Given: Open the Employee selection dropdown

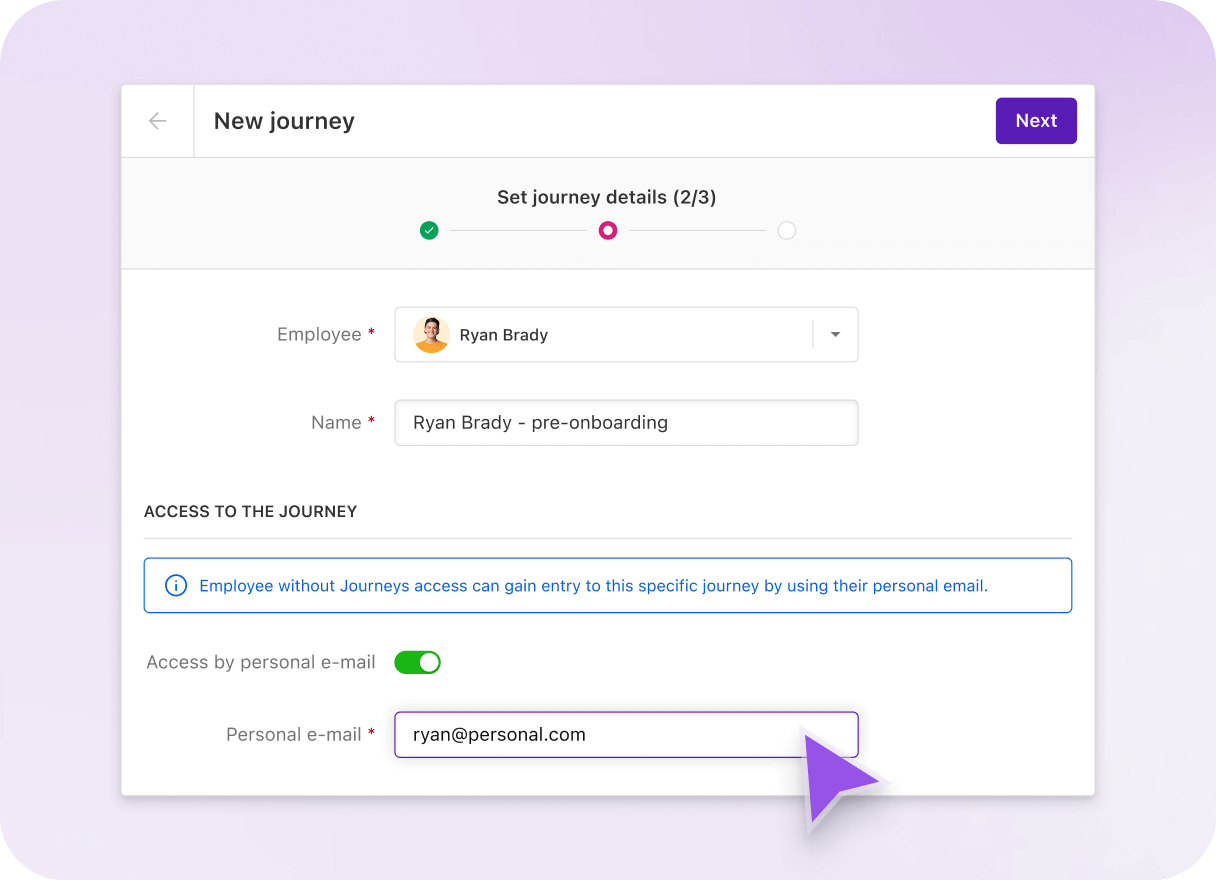Looking at the screenshot, I should click(x=835, y=334).
